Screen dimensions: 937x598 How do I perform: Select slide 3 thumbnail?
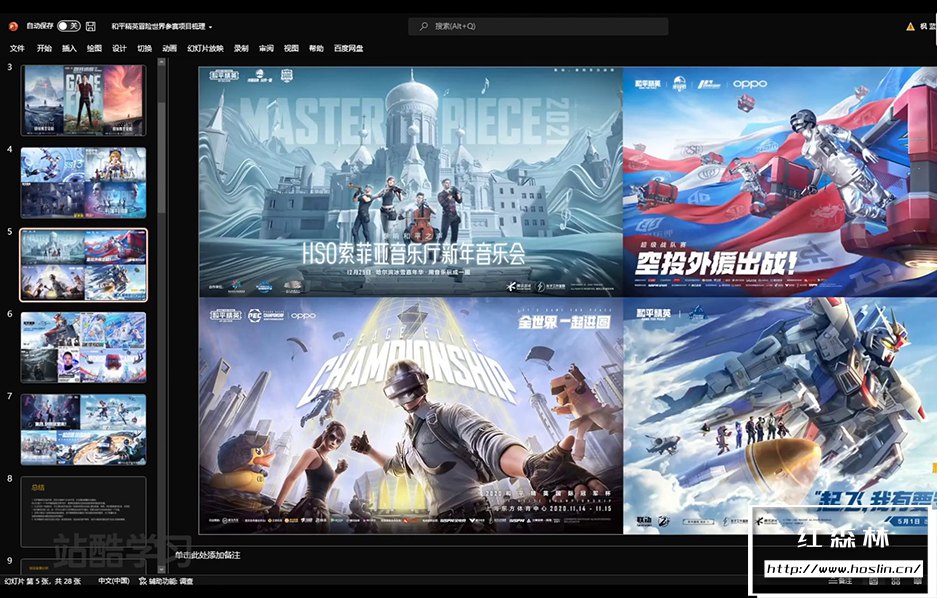[x=84, y=100]
